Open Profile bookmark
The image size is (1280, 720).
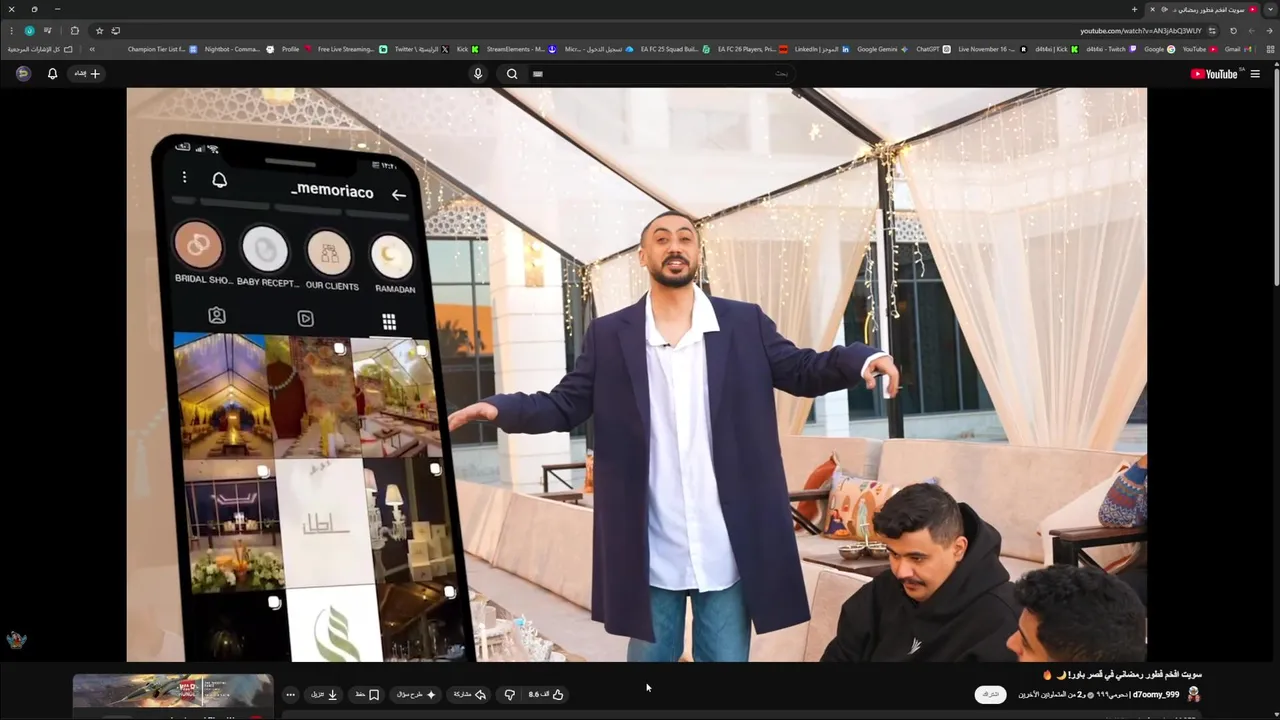297,49
